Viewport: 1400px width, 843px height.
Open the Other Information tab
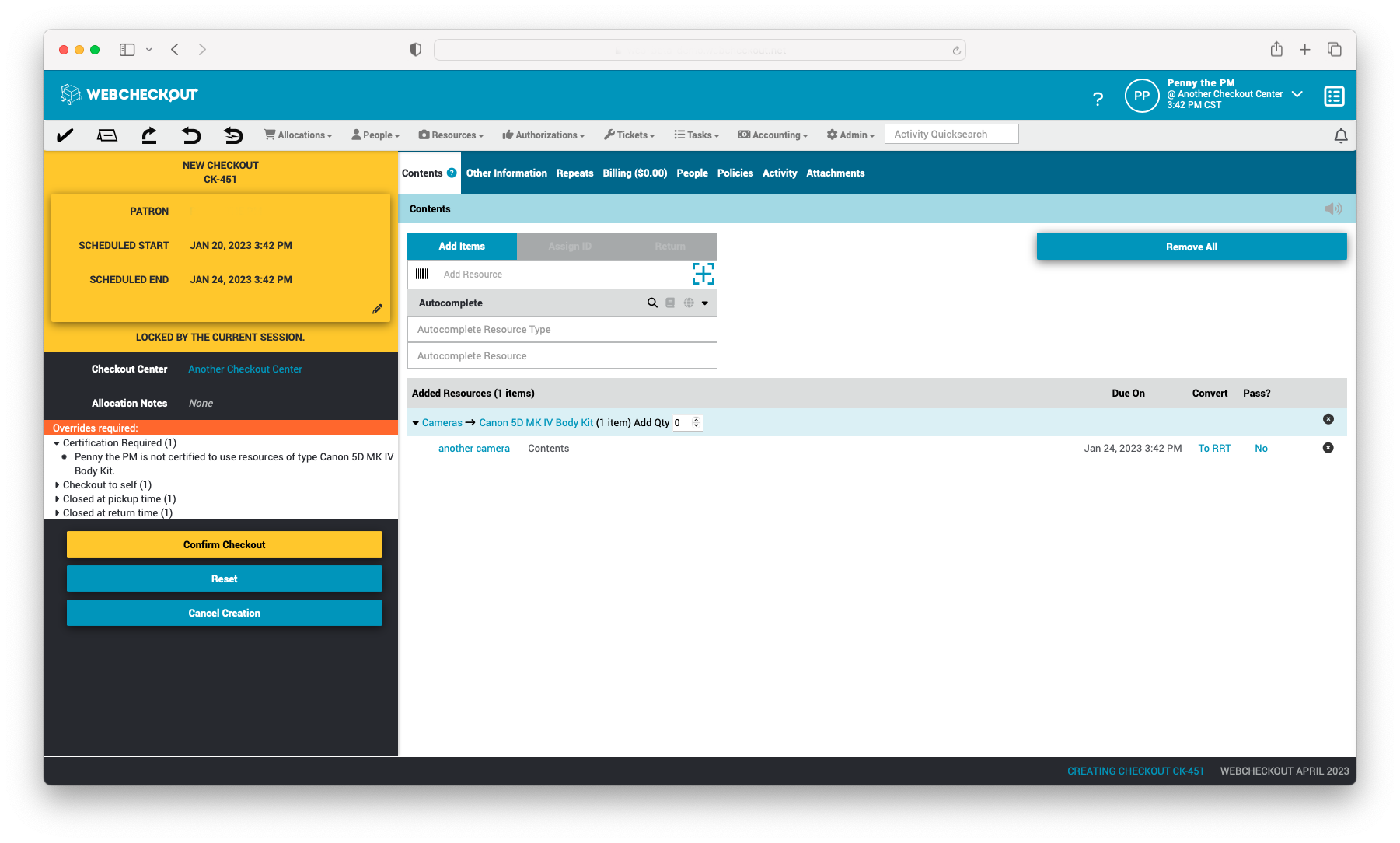click(x=506, y=173)
